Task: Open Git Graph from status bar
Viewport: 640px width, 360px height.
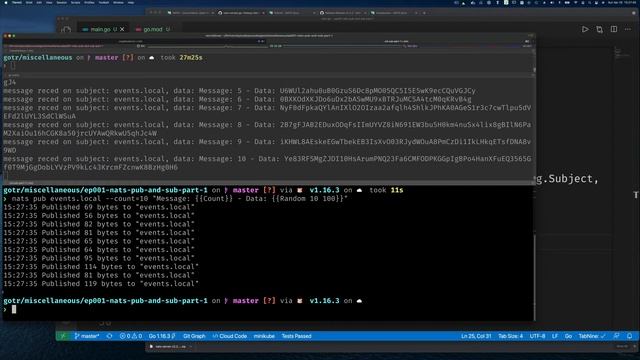Action: pos(194,336)
